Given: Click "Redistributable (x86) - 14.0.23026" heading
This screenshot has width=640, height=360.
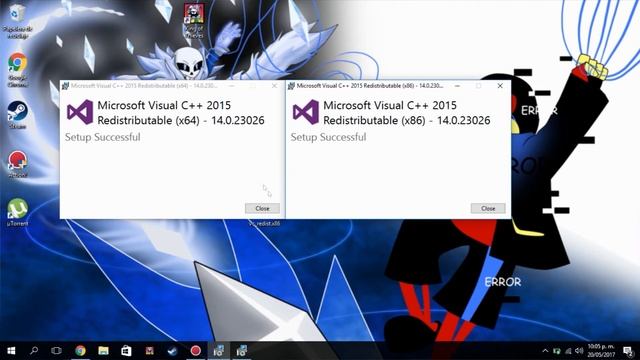Looking at the screenshot, I should (407, 120).
